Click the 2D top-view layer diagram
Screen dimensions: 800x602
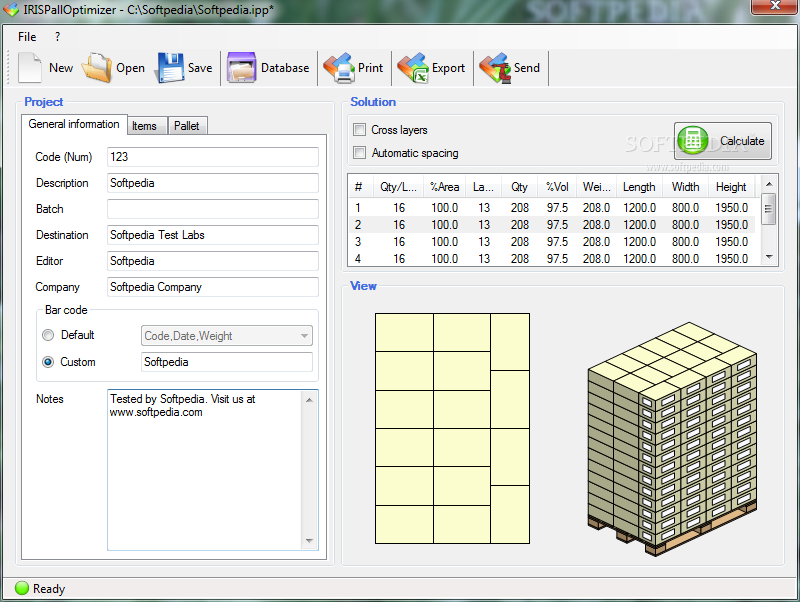(x=452, y=429)
